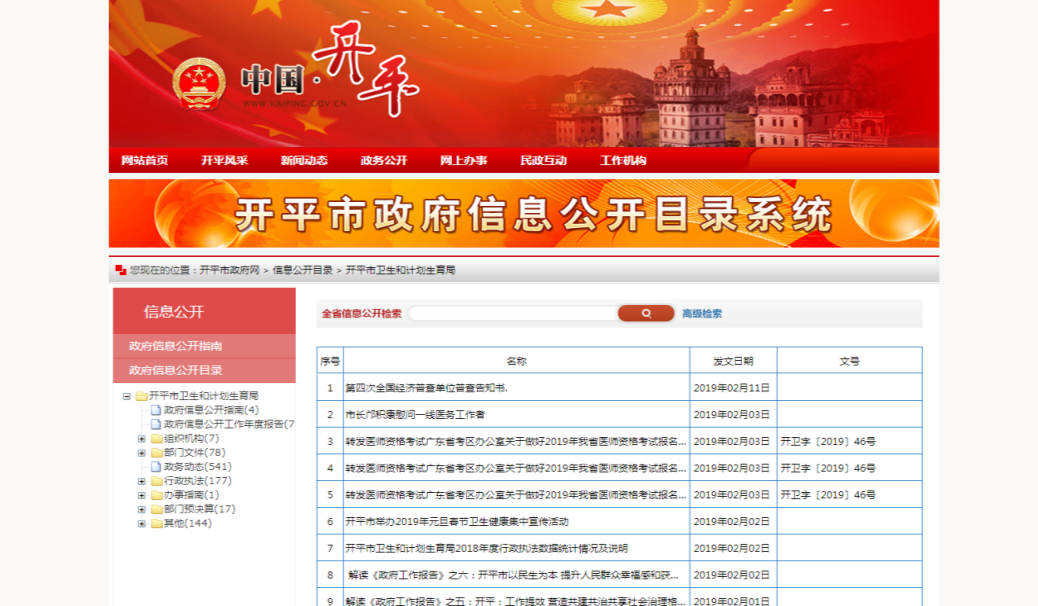This screenshot has height=606, width=1038.
Task: Collapse the 开平市卫生和计划生育局 tree root
Action: click(127, 396)
